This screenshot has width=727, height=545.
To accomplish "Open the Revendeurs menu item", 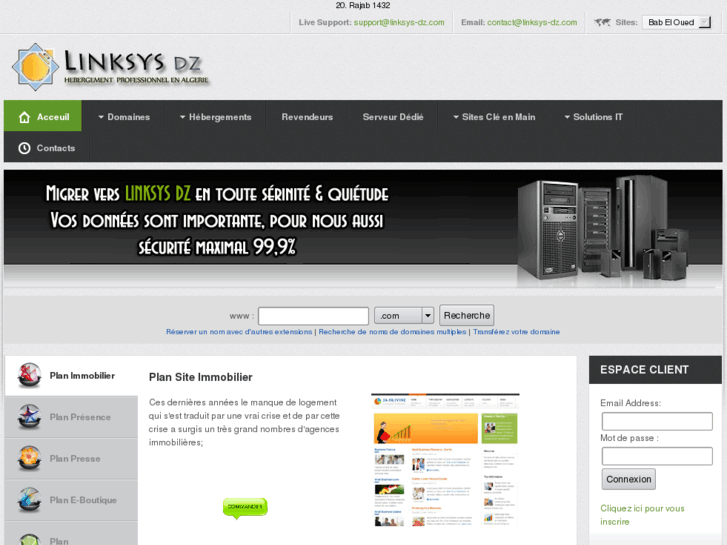I will point(307,117).
